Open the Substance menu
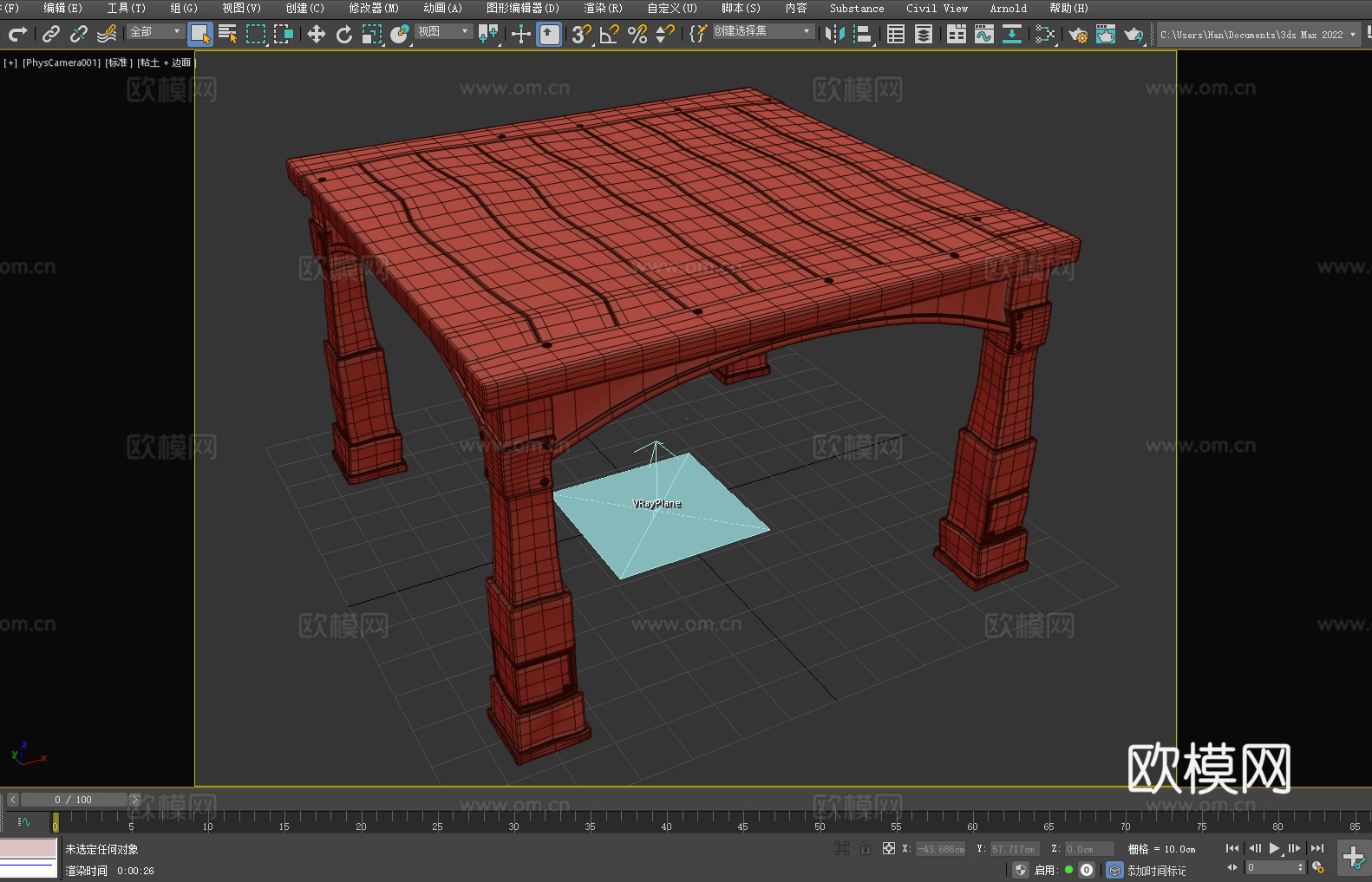The width and height of the screenshot is (1372, 882). click(x=857, y=8)
